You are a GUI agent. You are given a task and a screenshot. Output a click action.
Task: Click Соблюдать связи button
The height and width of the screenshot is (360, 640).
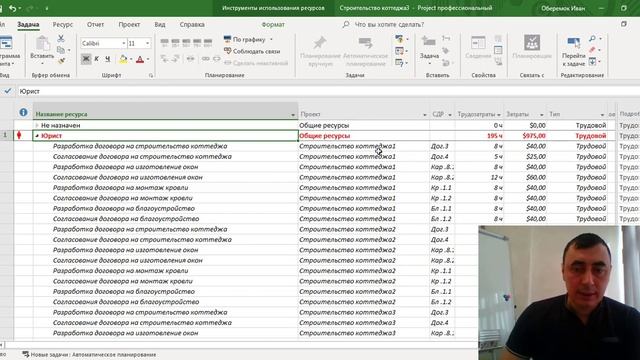pos(252,51)
